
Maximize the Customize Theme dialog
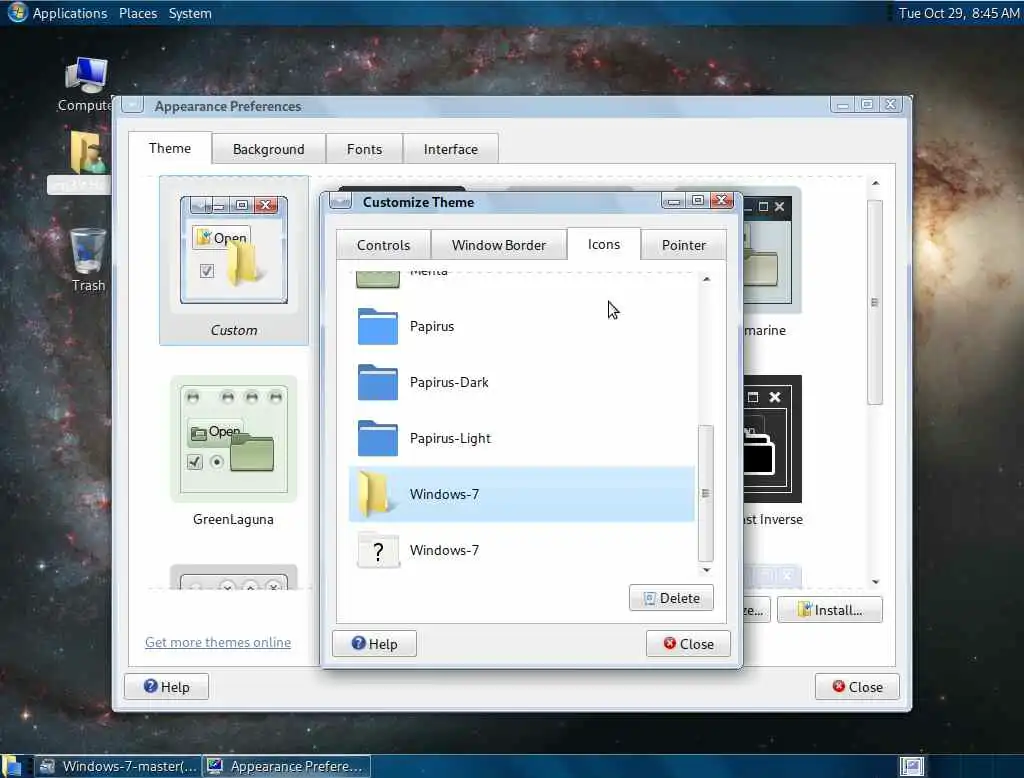coord(697,200)
